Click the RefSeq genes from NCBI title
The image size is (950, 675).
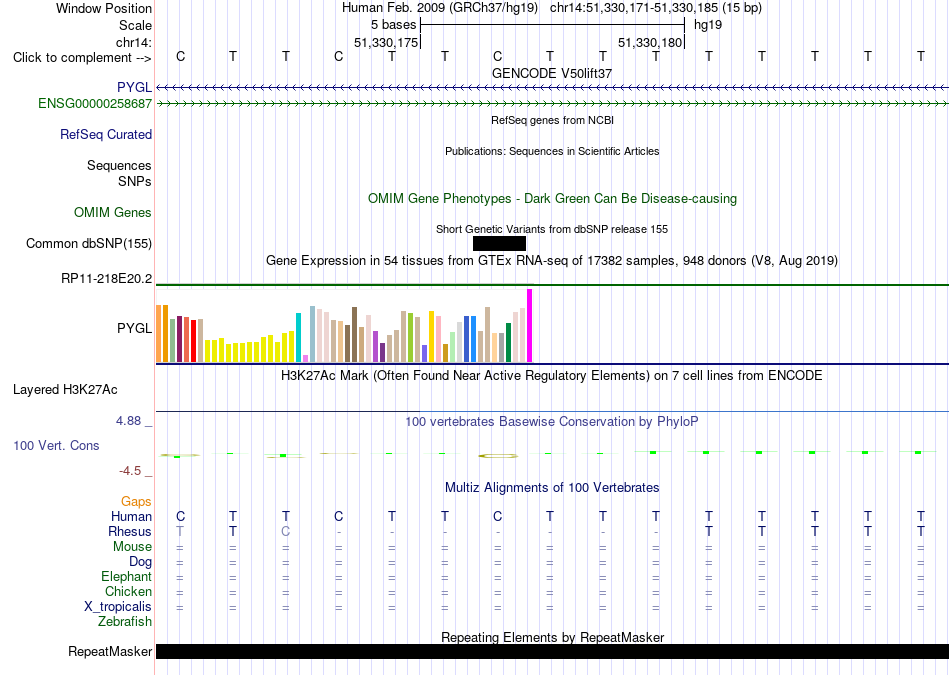[x=552, y=120]
